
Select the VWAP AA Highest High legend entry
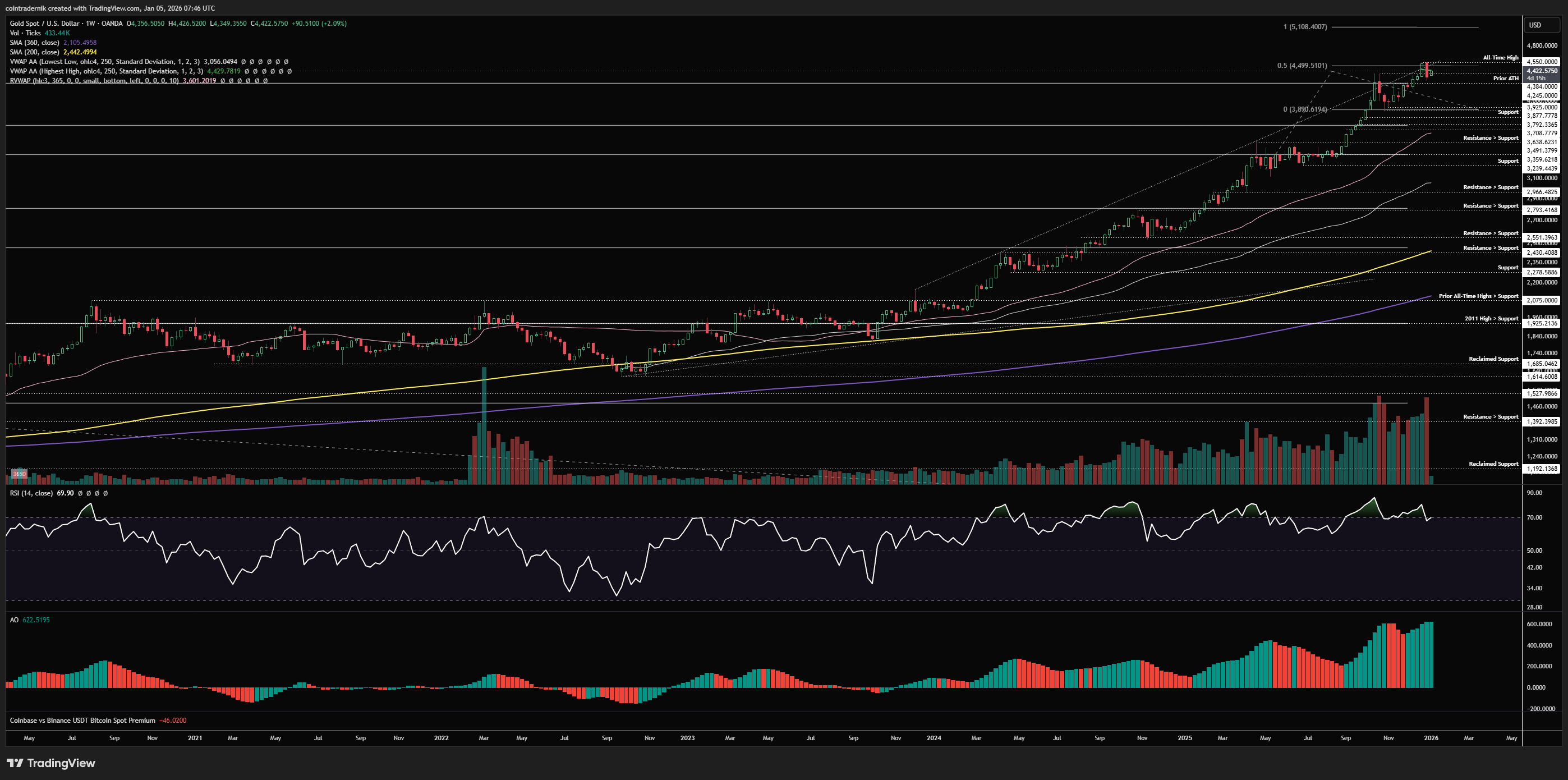coord(107,71)
